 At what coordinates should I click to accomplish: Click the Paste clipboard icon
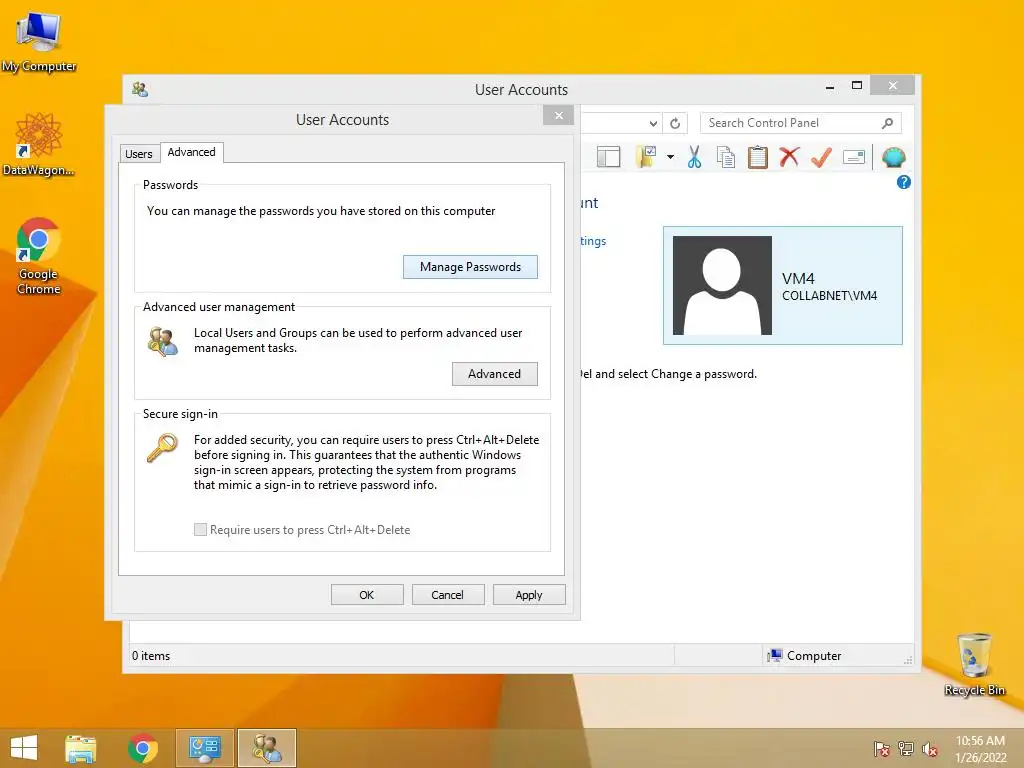pos(758,157)
